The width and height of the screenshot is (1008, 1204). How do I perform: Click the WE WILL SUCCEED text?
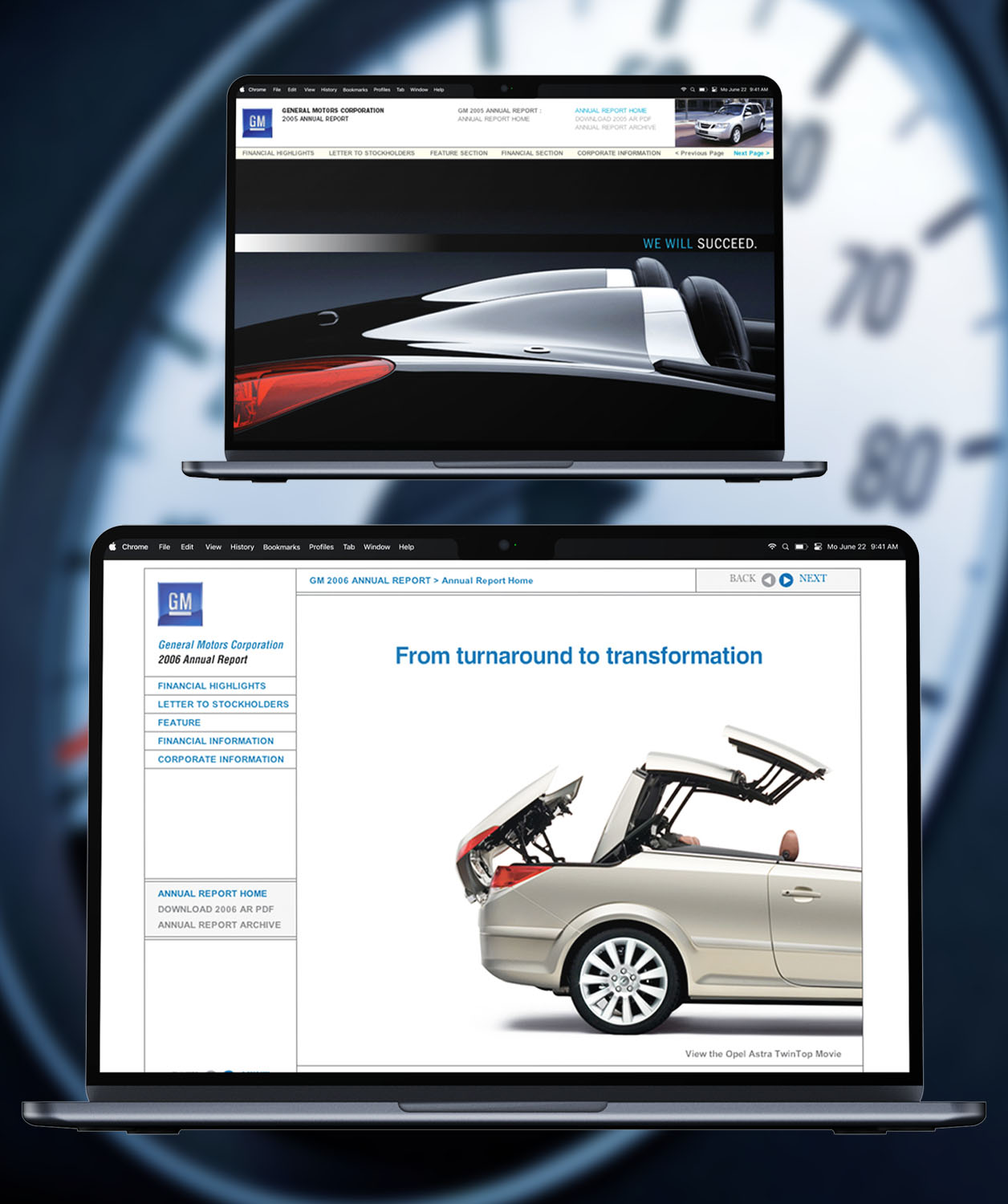(x=700, y=243)
